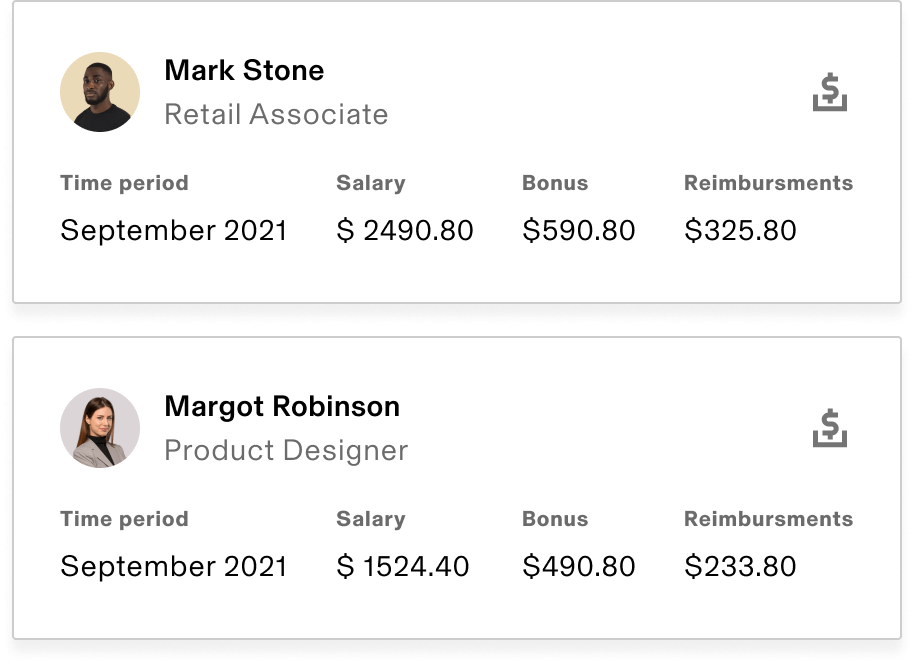
Task: Click the Retail Associate job title
Action: pyautogui.click(x=276, y=115)
